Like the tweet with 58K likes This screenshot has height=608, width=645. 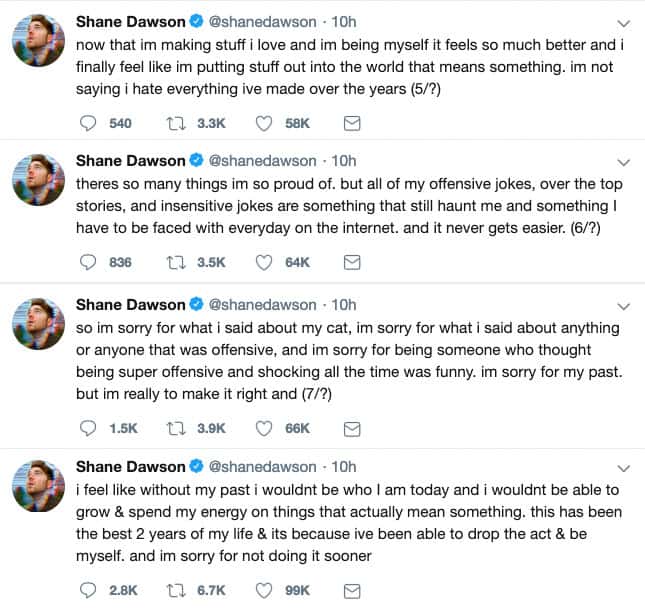[x=265, y=123]
